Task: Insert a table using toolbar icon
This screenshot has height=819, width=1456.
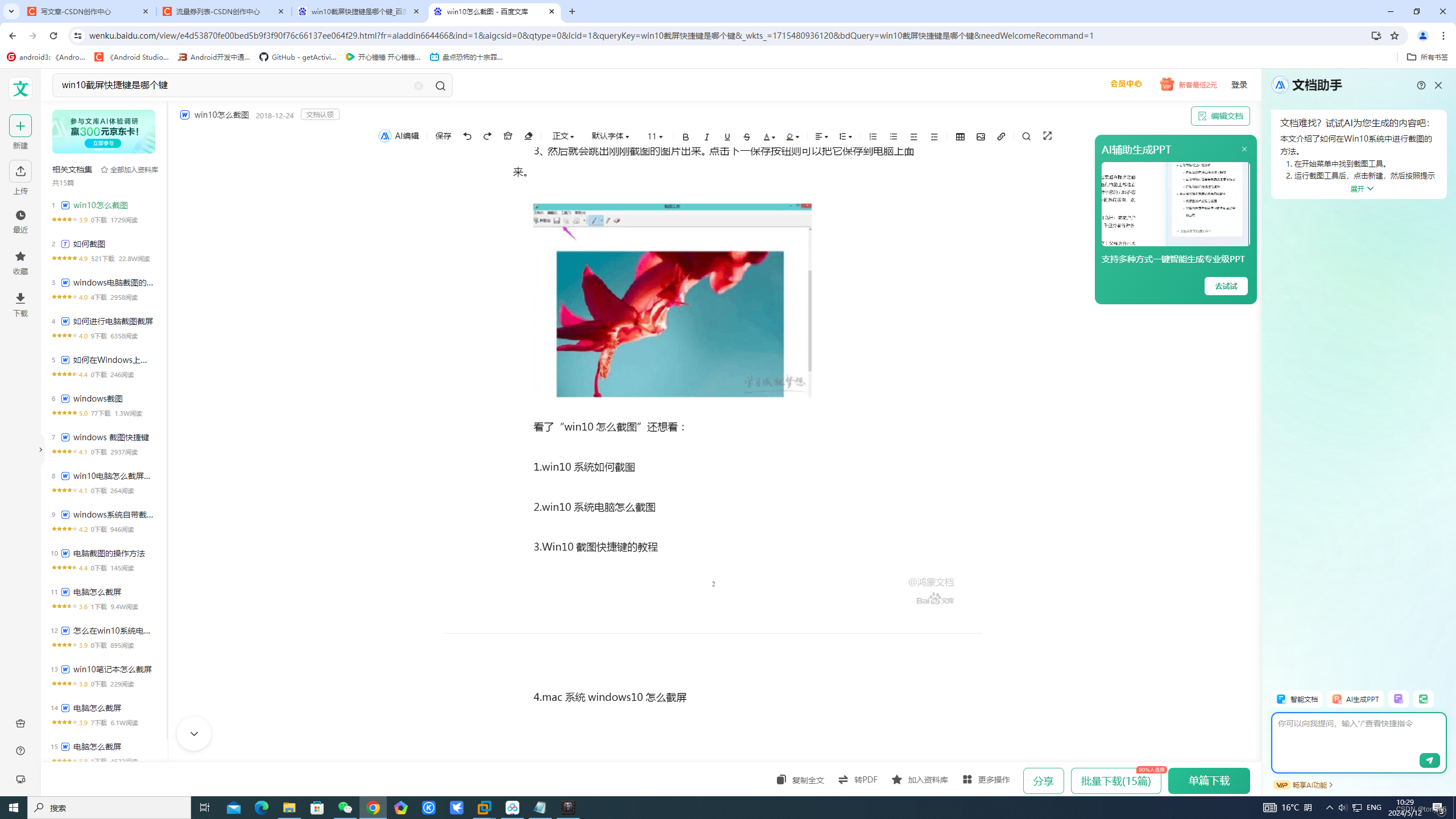Action: pos(960,136)
